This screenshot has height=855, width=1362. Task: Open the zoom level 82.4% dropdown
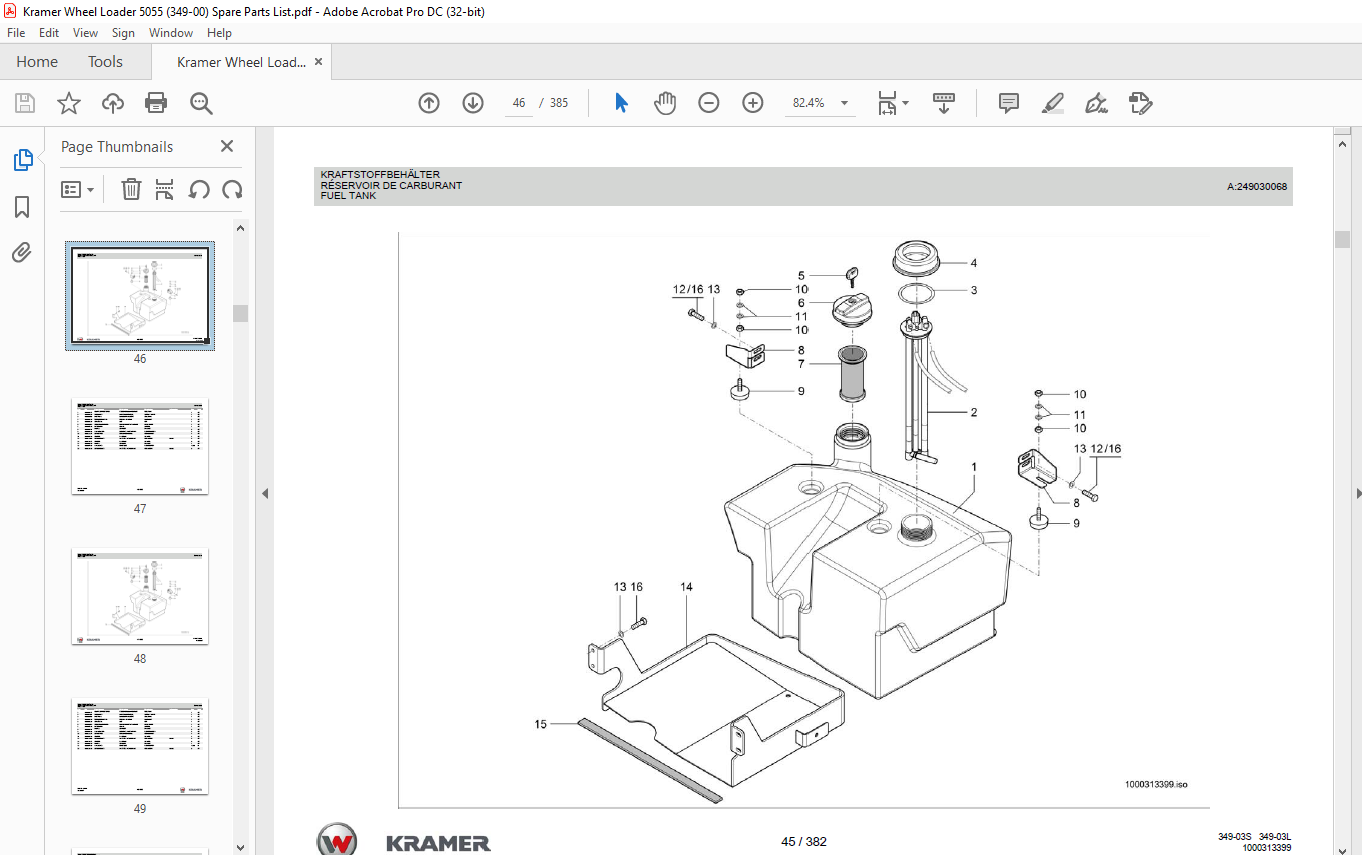tap(844, 103)
